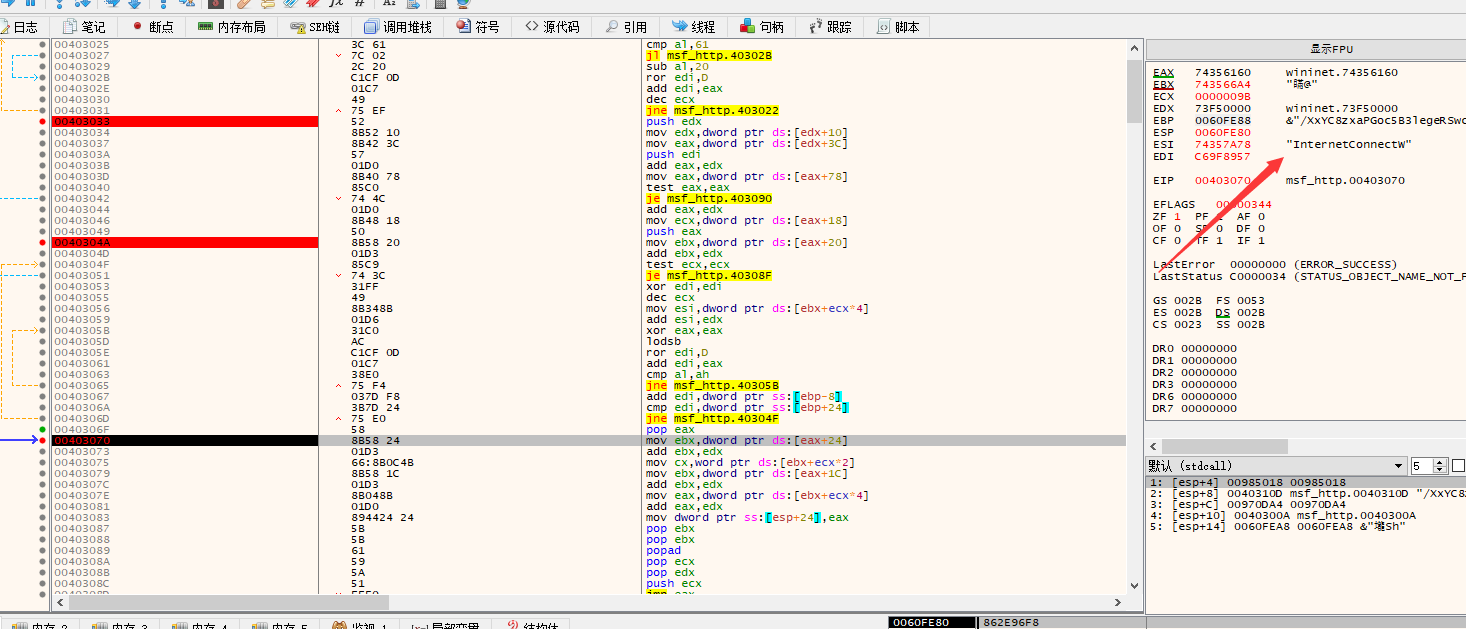Select the ESP register value 0060FE80

pos(1222,132)
